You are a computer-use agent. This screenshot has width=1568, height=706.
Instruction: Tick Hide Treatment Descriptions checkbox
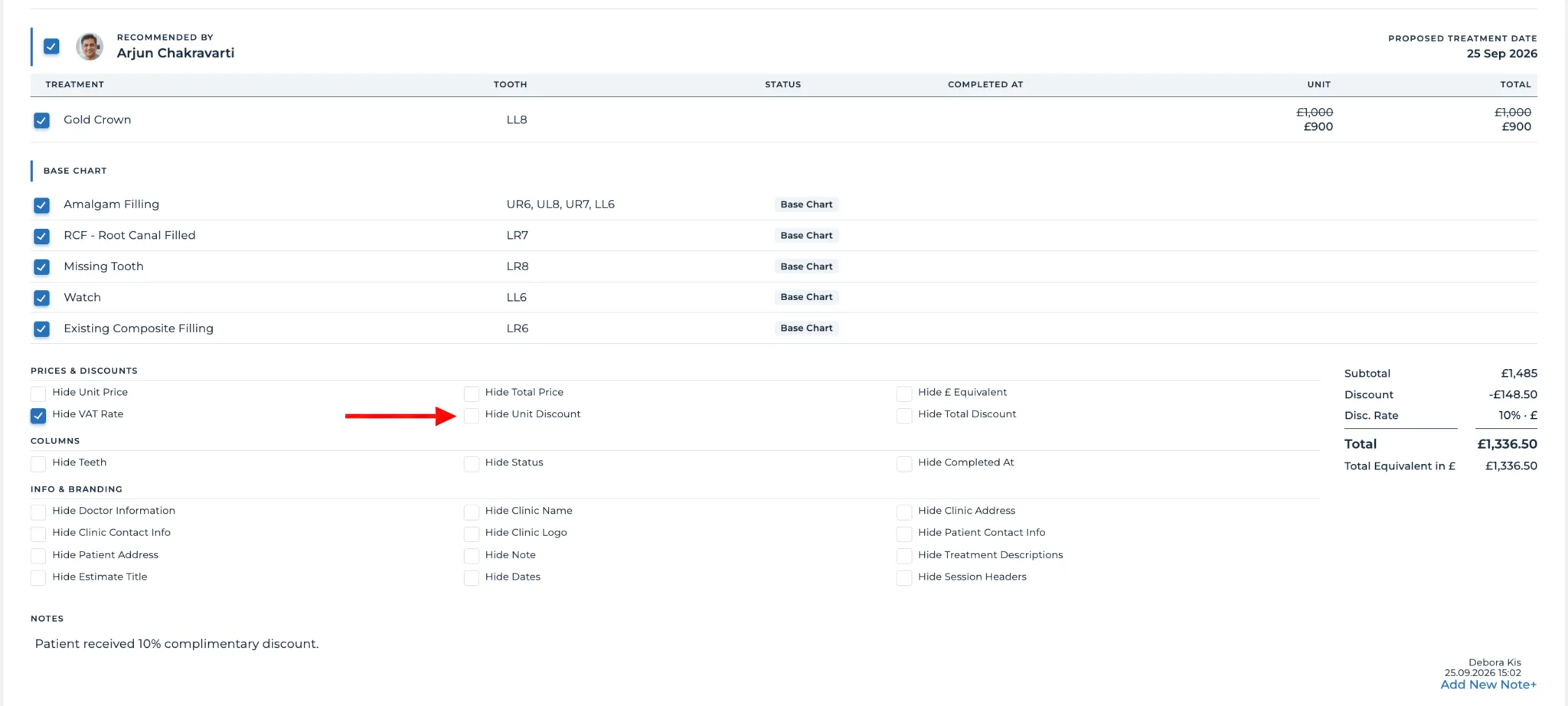click(x=904, y=556)
